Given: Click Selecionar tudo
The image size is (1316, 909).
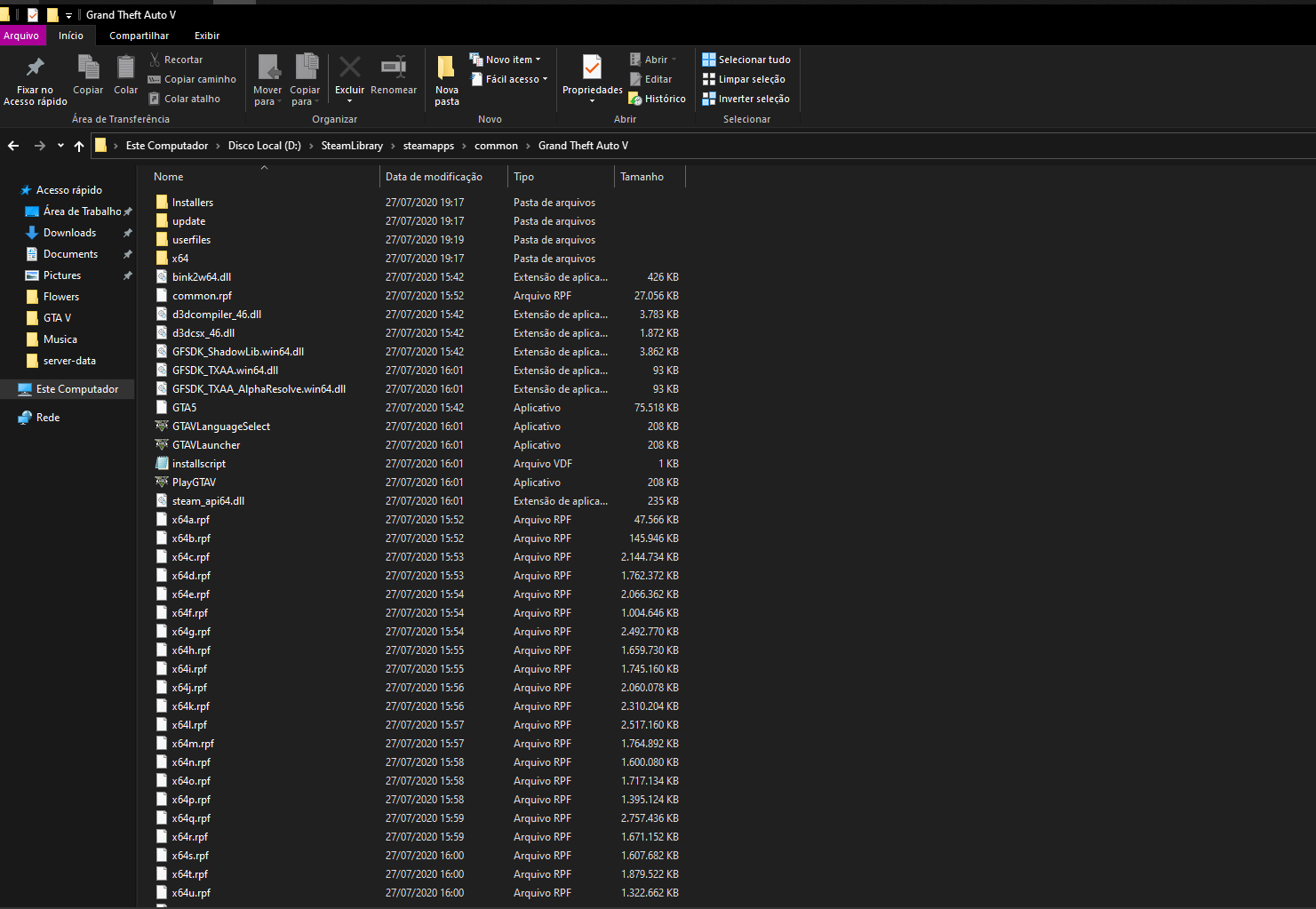Looking at the screenshot, I should [746, 60].
